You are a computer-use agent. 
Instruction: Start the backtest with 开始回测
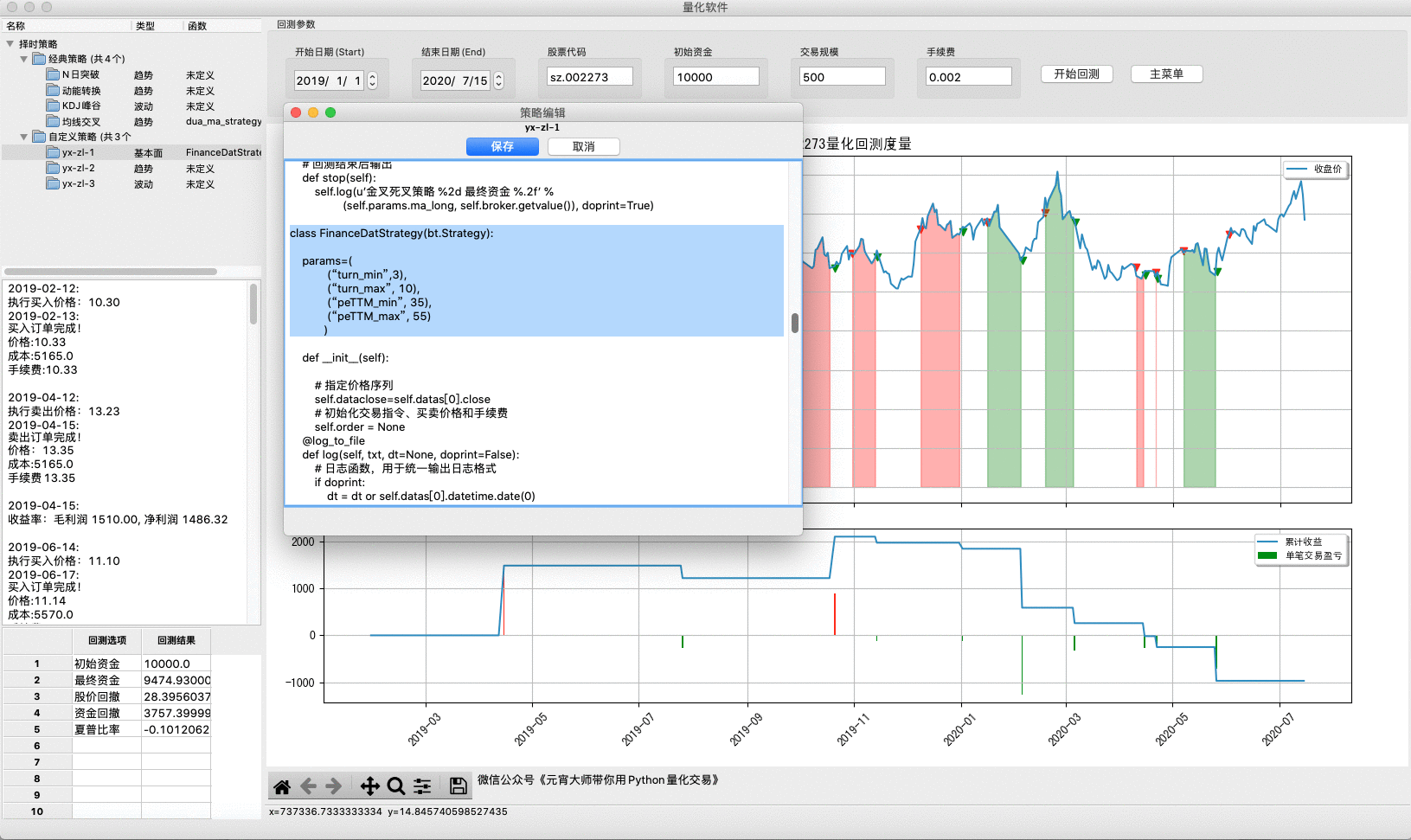(x=1076, y=74)
